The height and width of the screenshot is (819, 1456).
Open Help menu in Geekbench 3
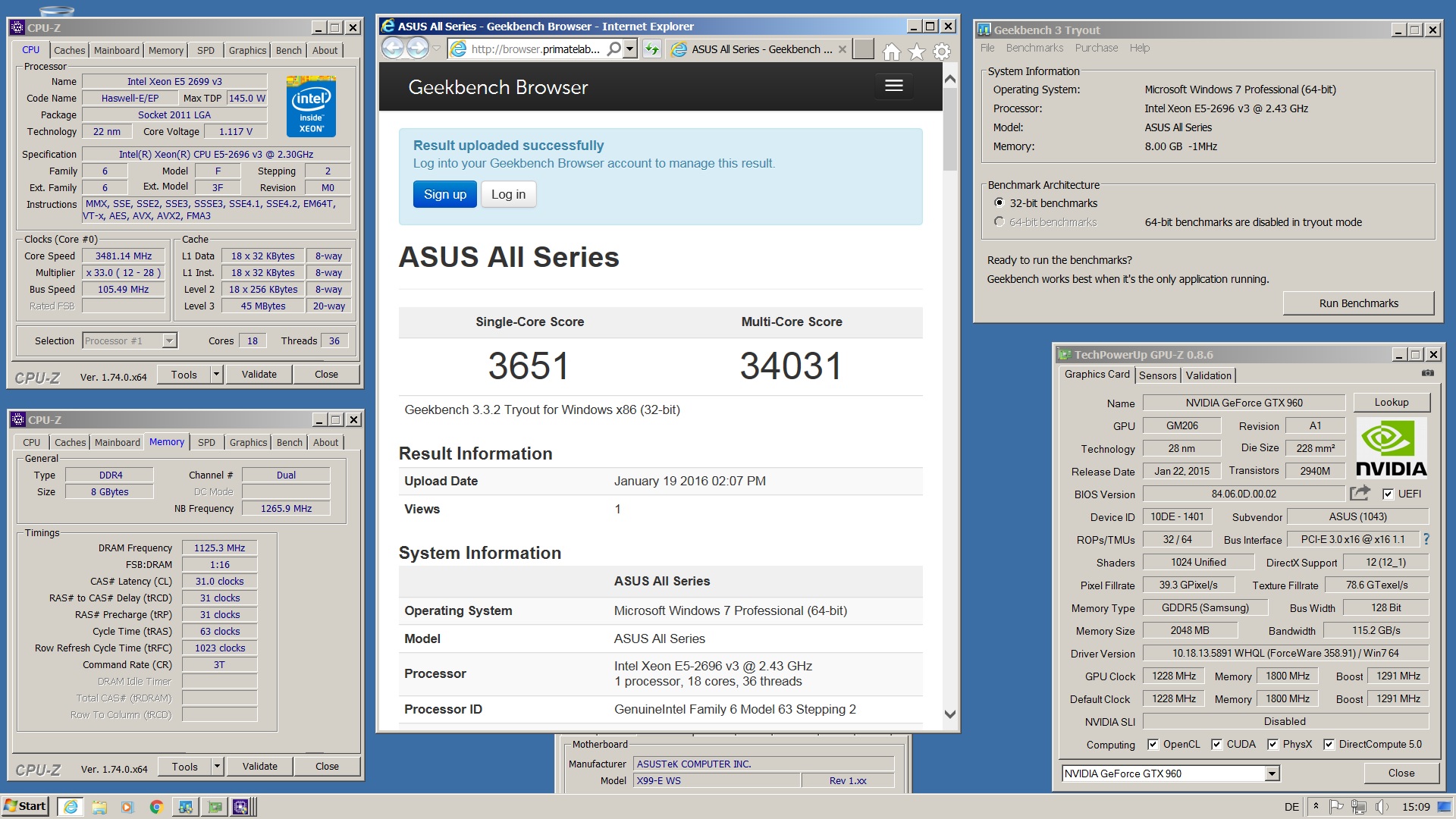point(1139,48)
